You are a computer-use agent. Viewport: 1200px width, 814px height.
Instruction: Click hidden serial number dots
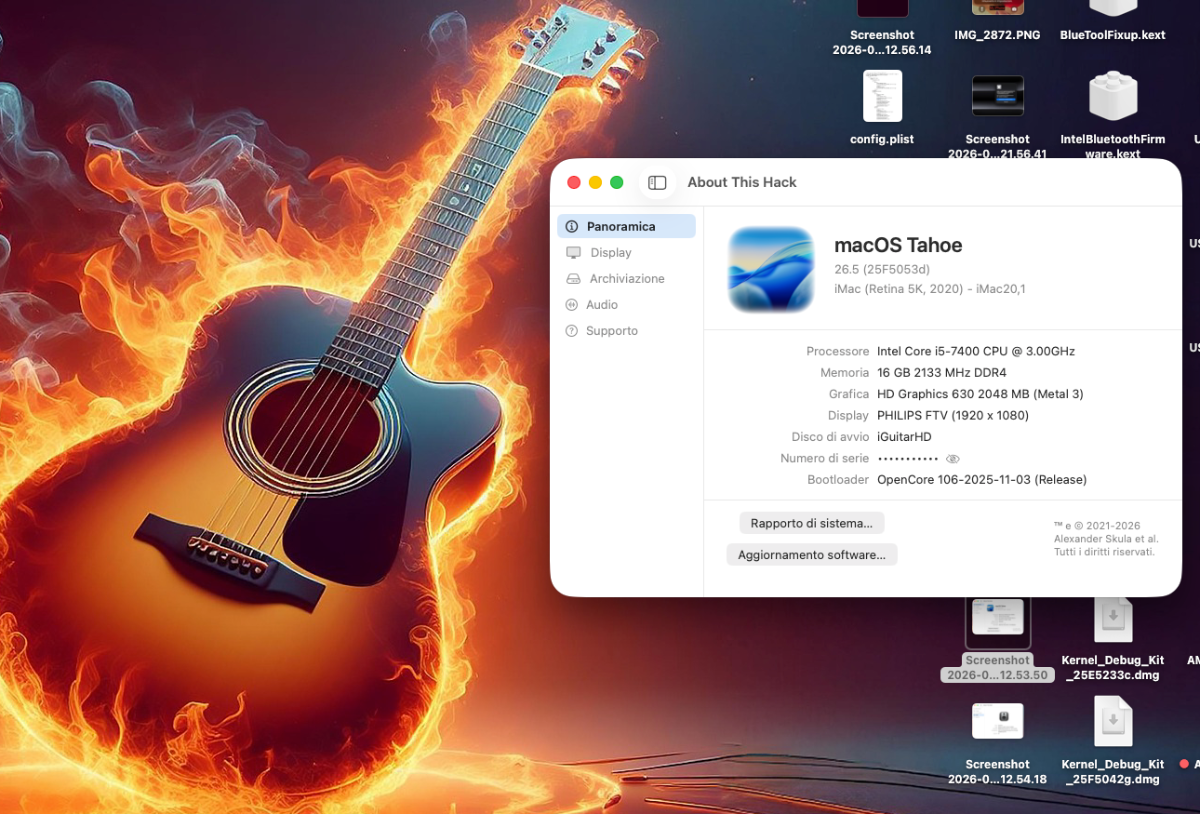pyautogui.click(x=908, y=458)
